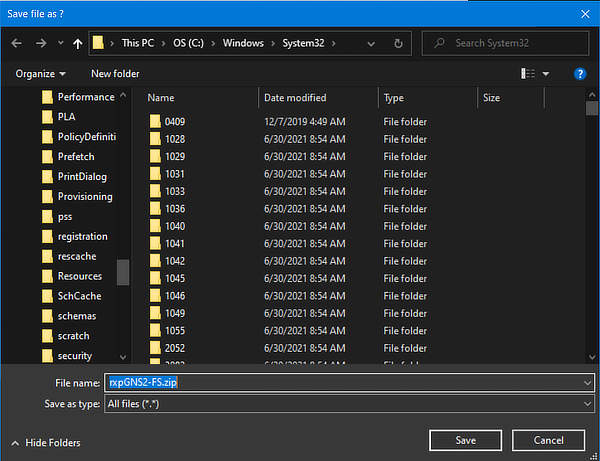Select the 1049 folder icon
The image size is (600, 461).
(155, 313)
